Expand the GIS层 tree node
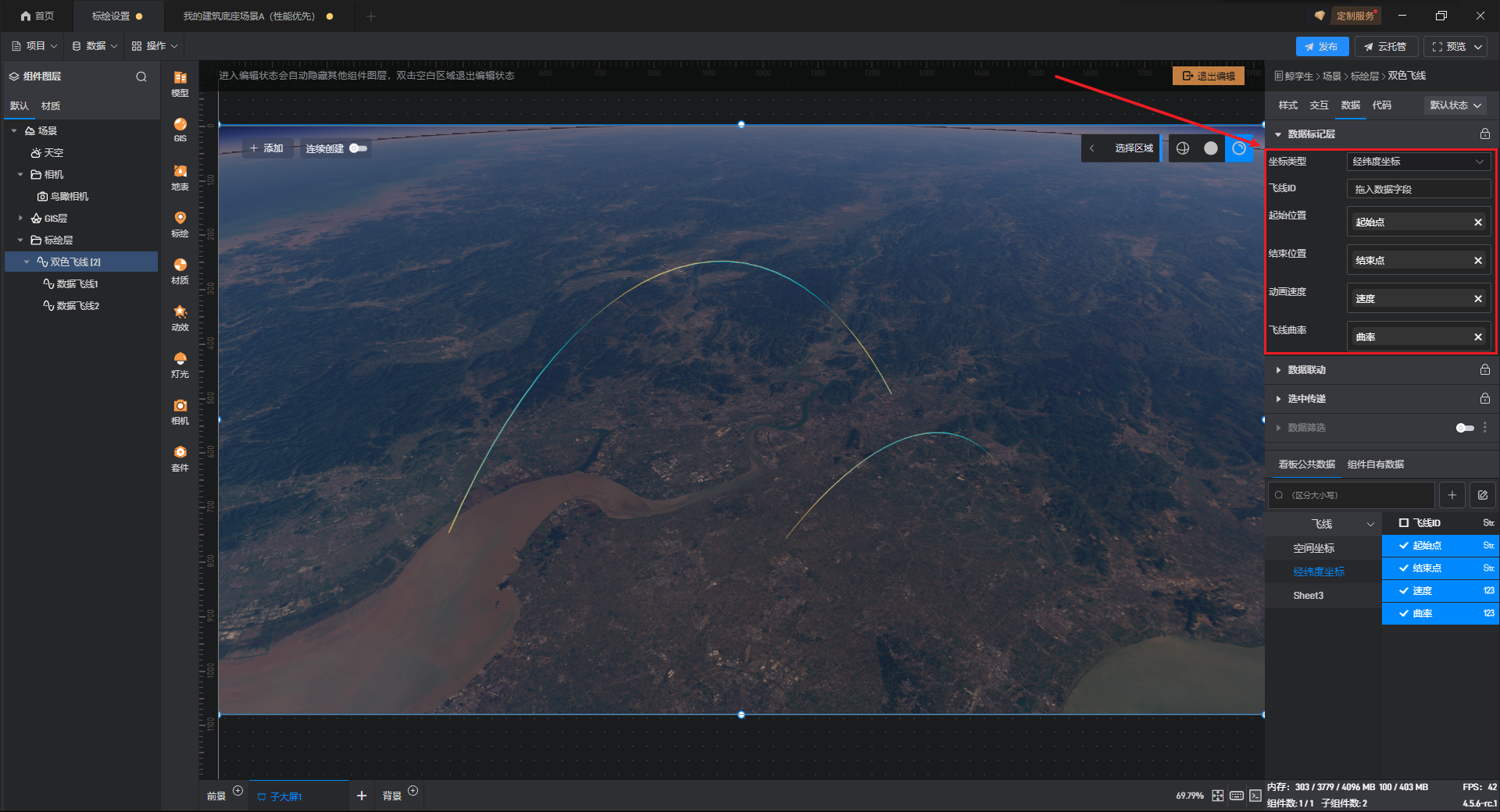Image resolution: width=1500 pixels, height=812 pixels. point(20,219)
